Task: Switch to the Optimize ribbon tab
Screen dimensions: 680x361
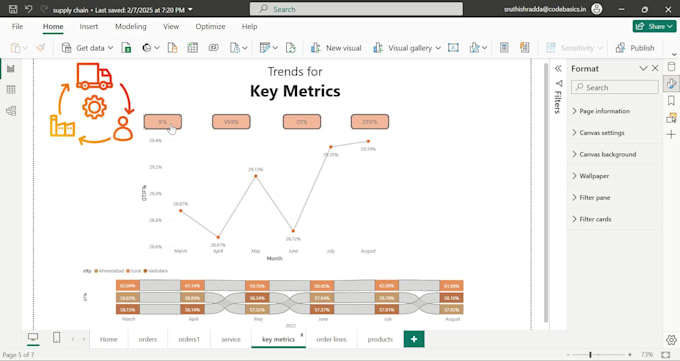Action: point(210,26)
